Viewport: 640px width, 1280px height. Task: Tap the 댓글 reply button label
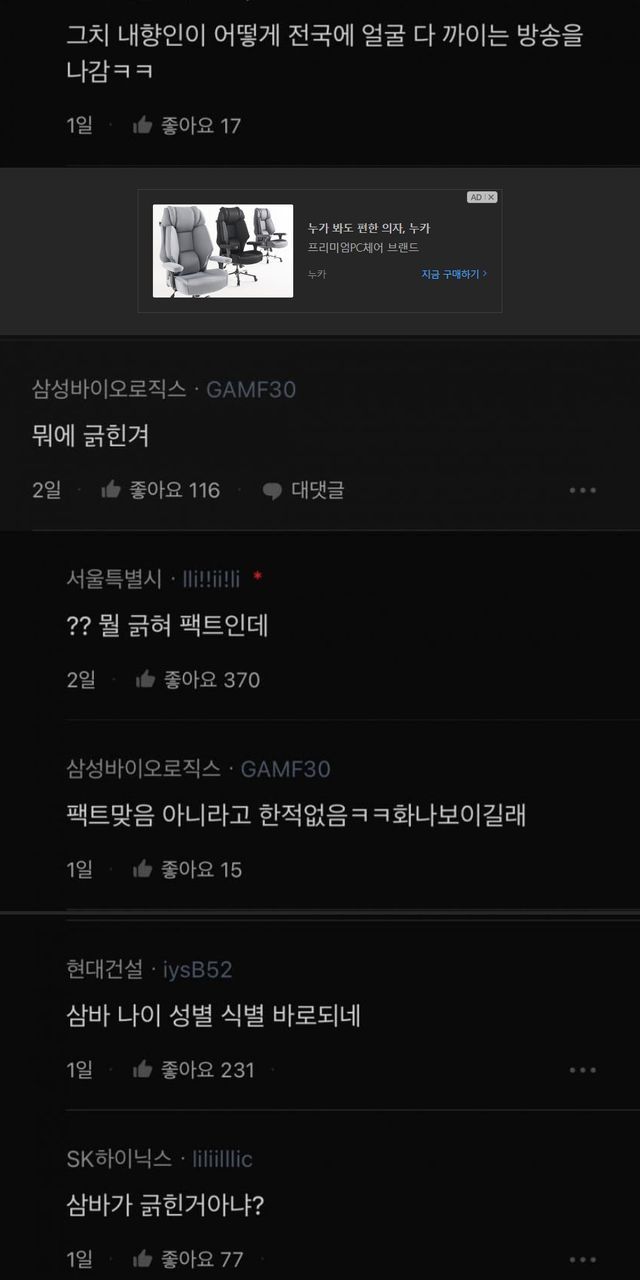click(317, 490)
